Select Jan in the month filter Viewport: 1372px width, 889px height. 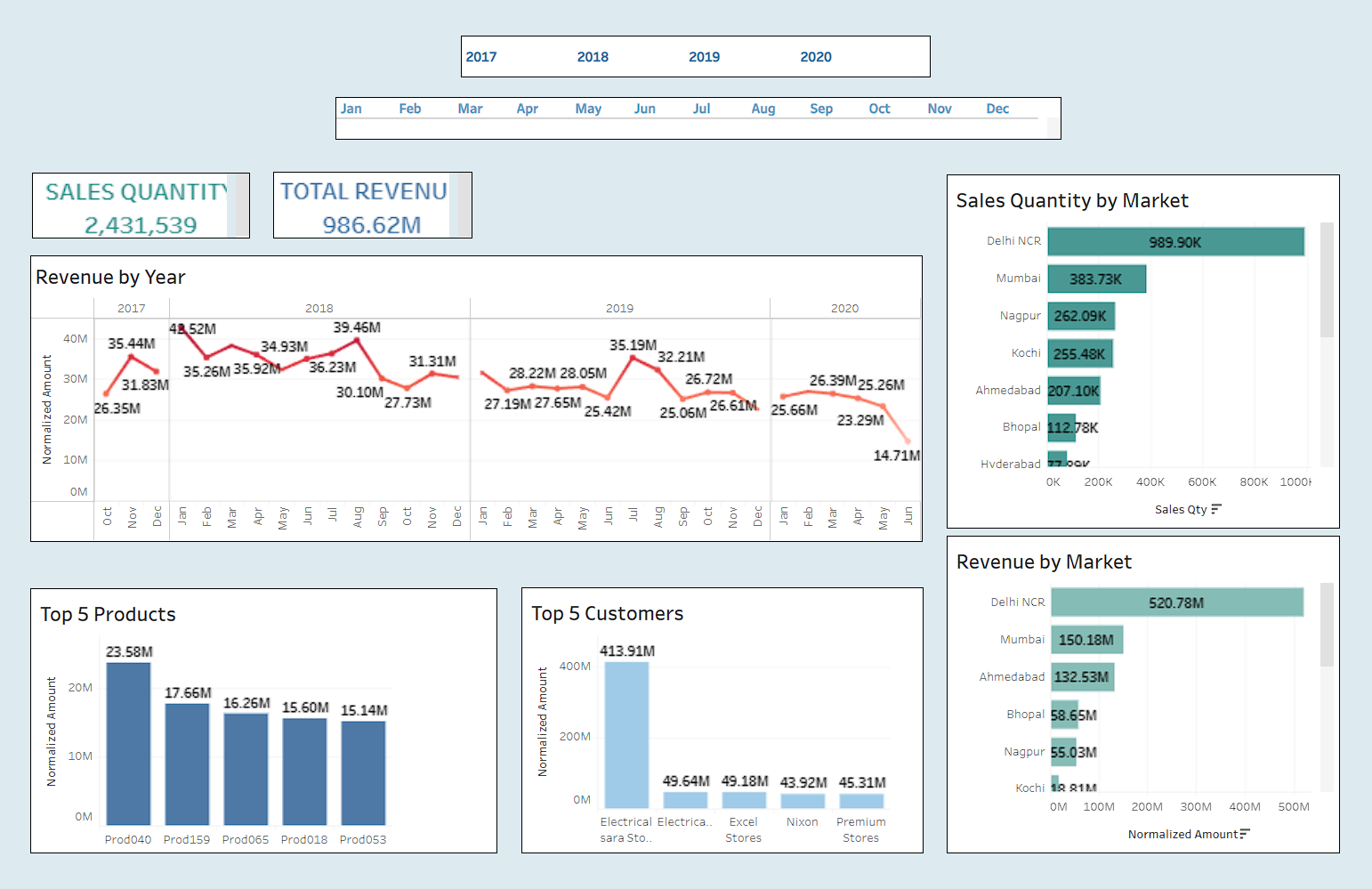pyautogui.click(x=351, y=109)
